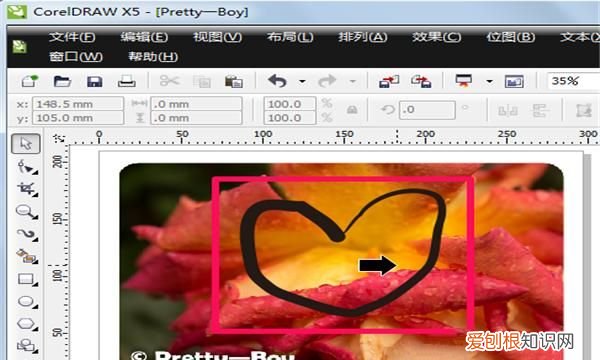Expand the undo history dropdown arrow
This screenshot has height=360, width=600.
tap(302, 81)
